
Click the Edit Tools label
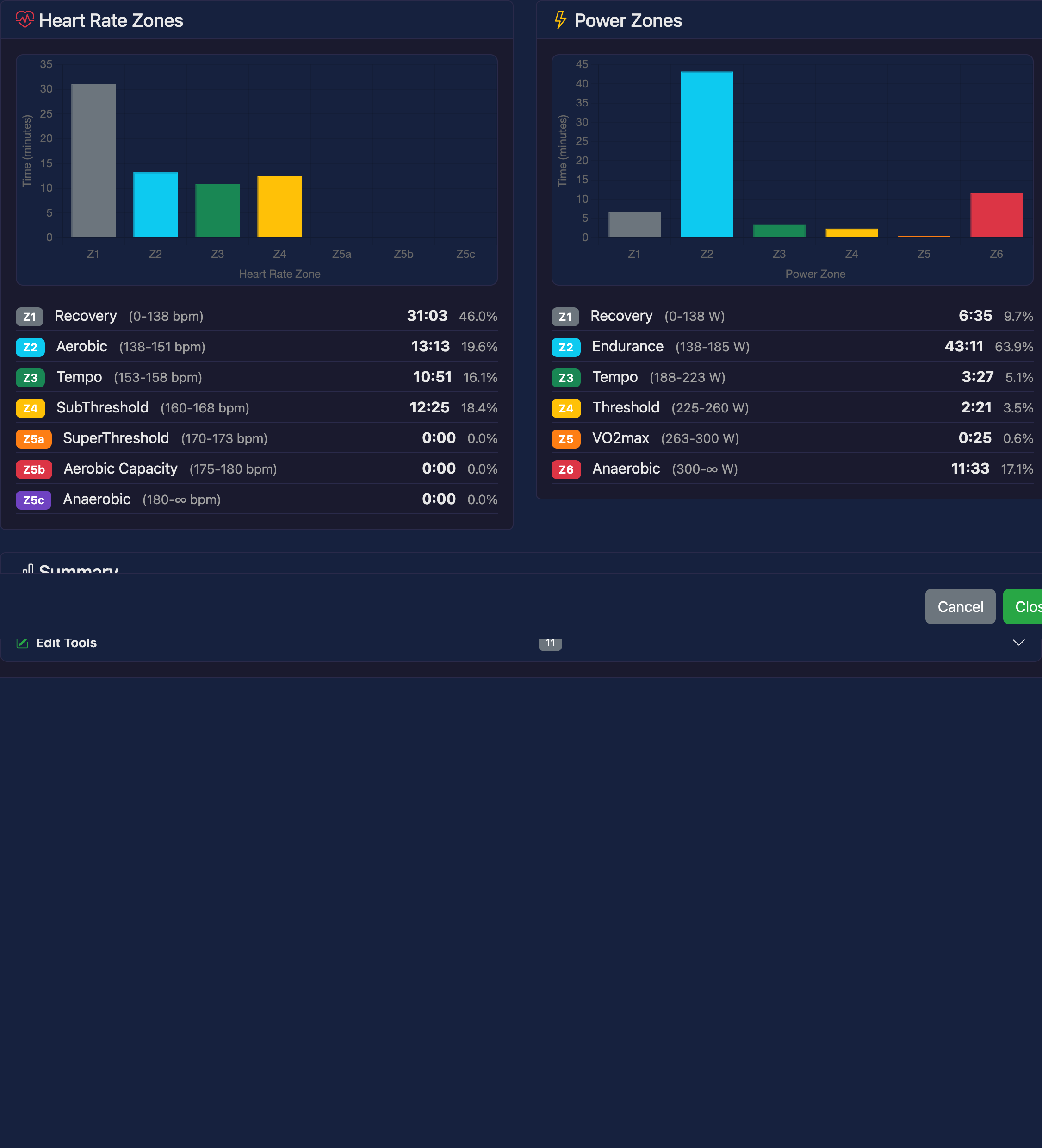click(x=67, y=643)
